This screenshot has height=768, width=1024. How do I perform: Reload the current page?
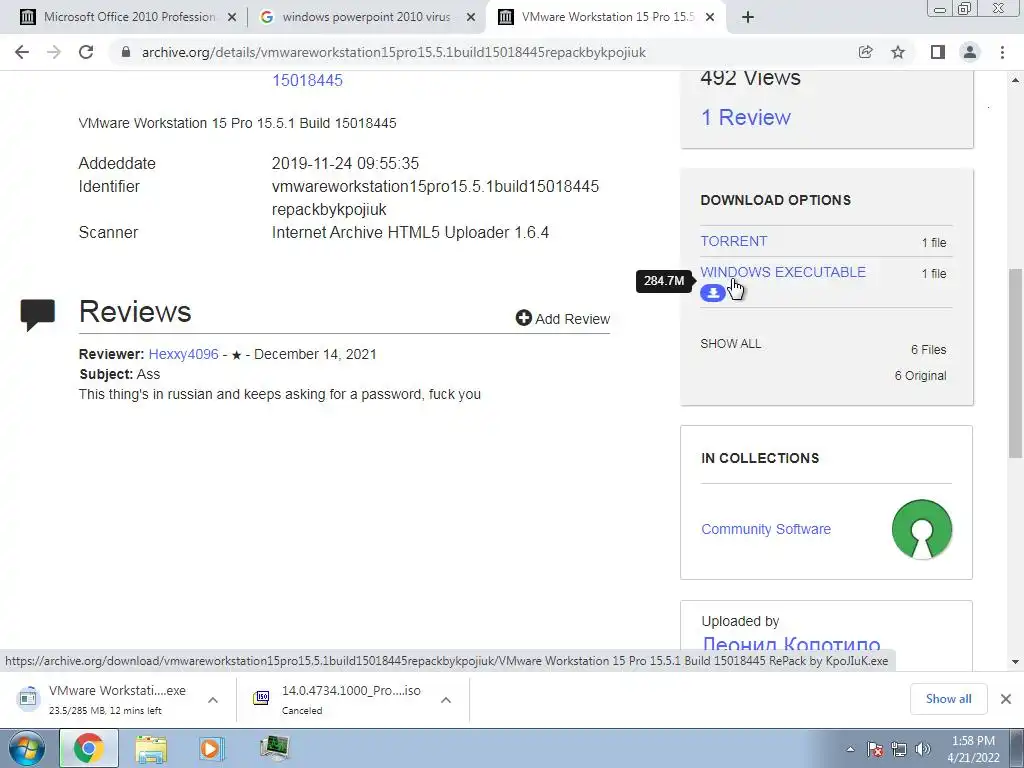(86, 52)
